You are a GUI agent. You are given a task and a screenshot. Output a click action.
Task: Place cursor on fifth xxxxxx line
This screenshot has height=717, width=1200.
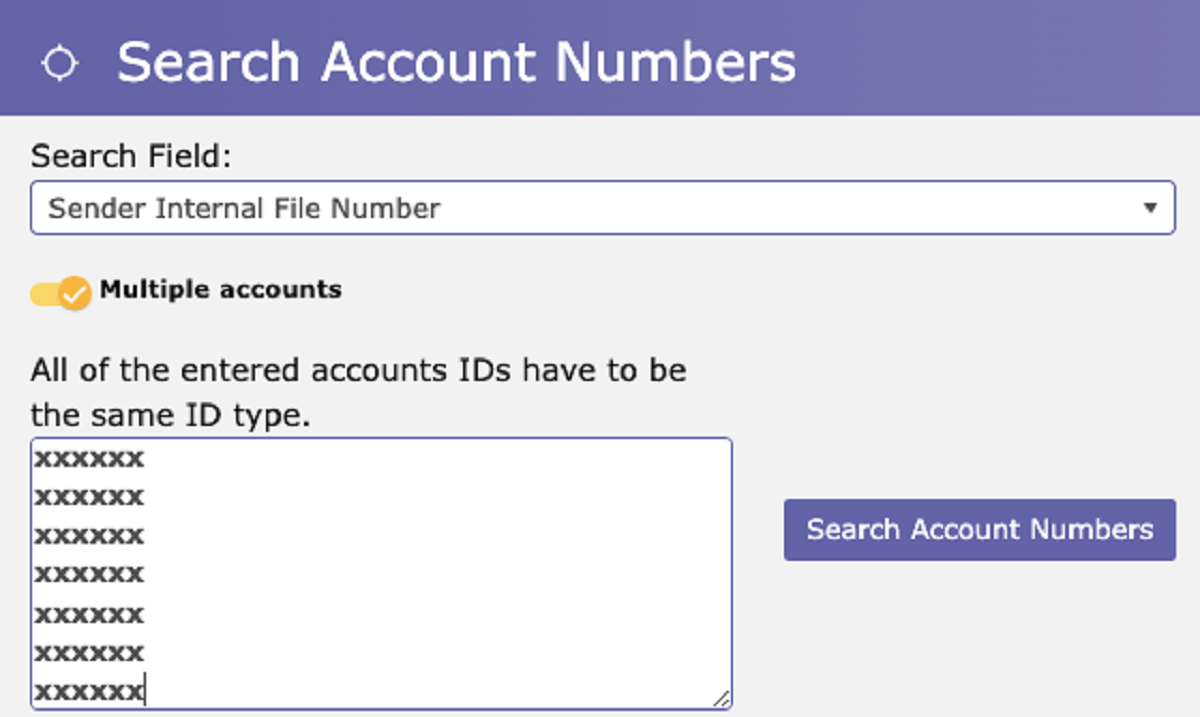[89, 613]
